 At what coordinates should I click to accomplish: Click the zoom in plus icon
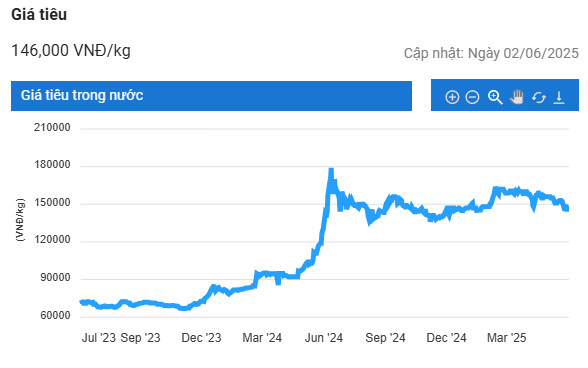pyautogui.click(x=452, y=97)
